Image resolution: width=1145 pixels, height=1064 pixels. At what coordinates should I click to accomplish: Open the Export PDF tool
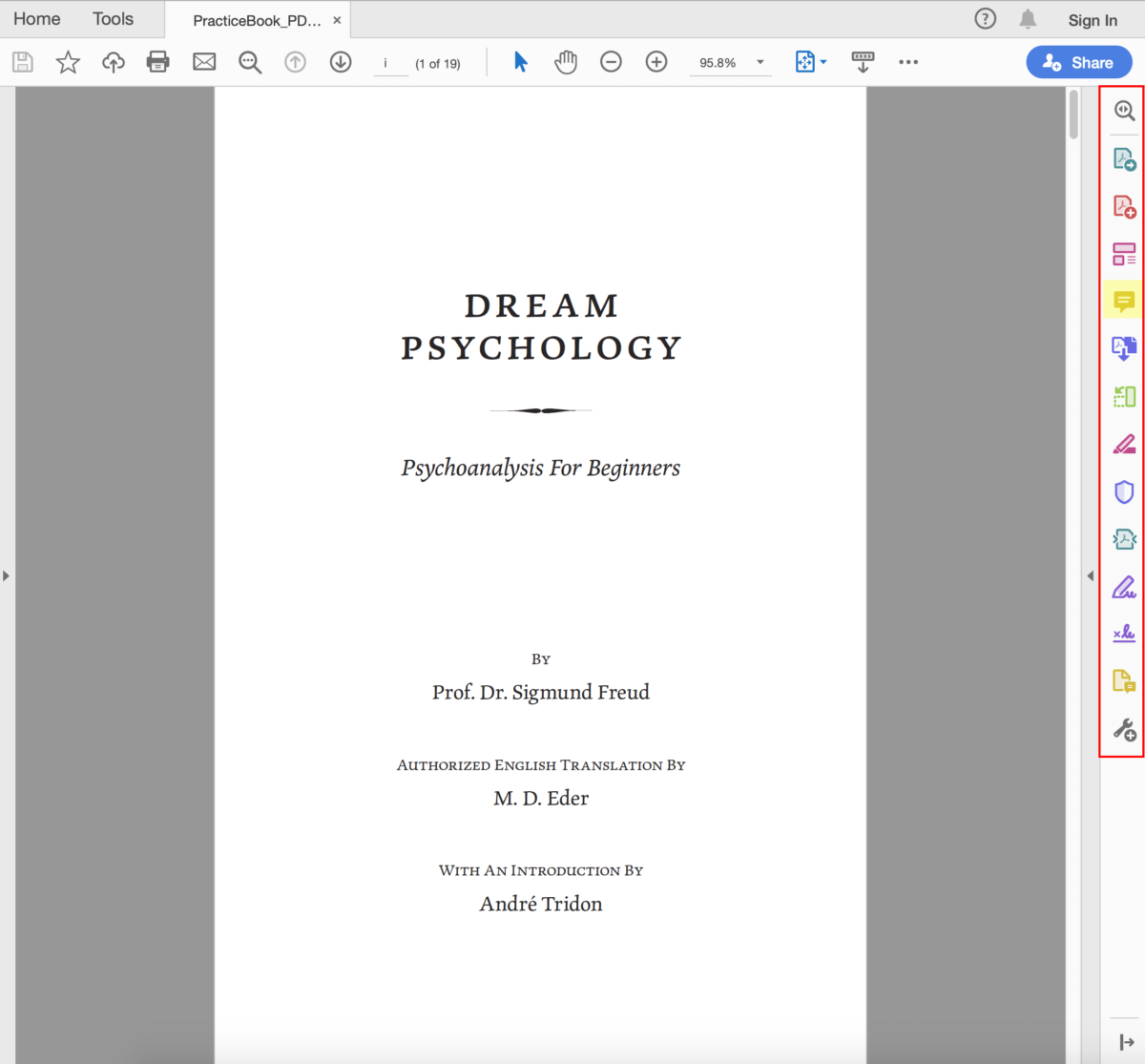(1124, 158)
